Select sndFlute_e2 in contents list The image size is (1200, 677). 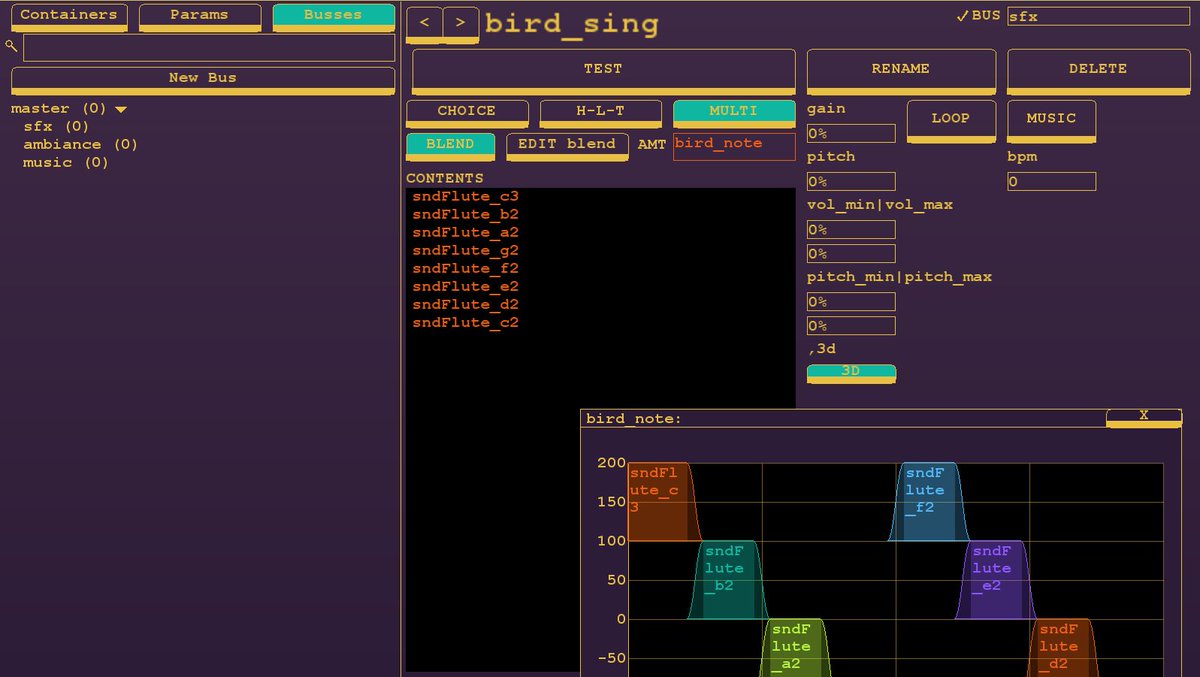pos(466,287)
